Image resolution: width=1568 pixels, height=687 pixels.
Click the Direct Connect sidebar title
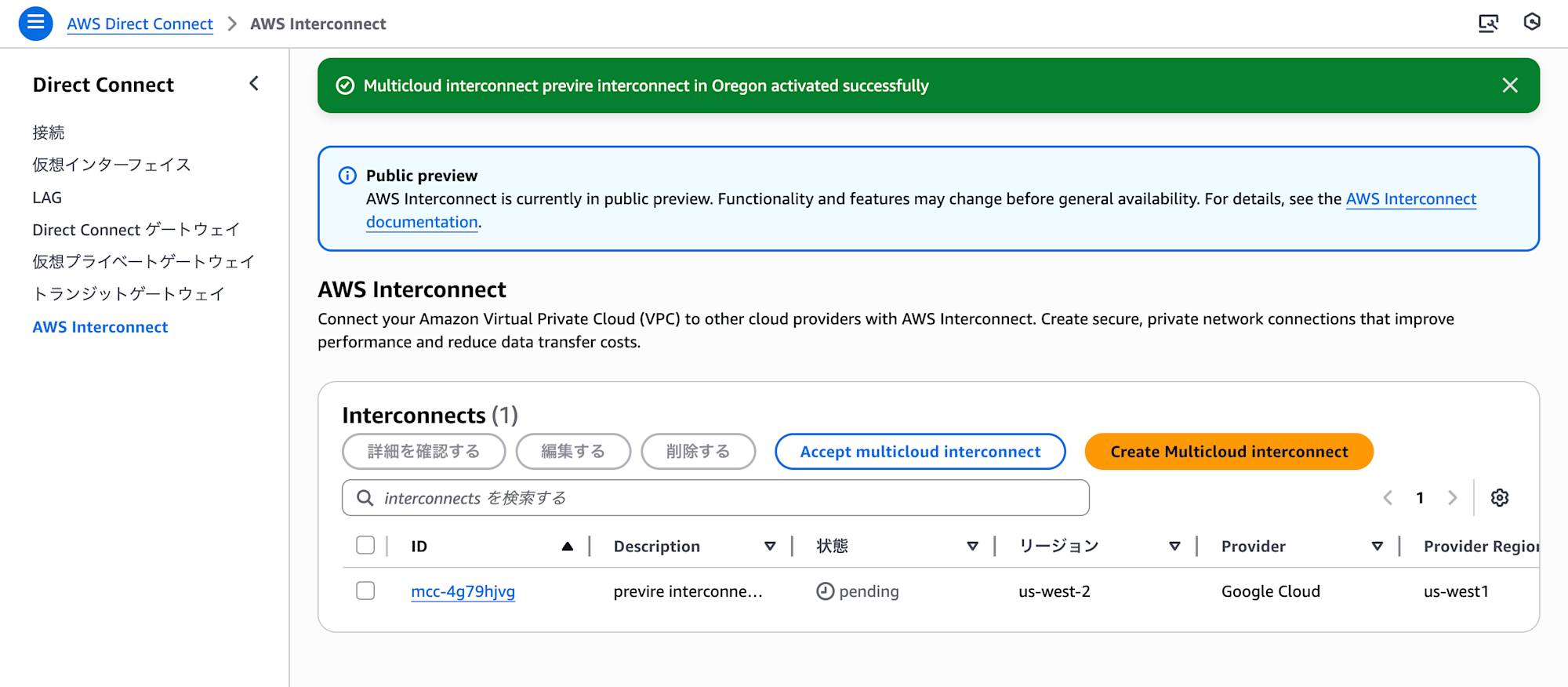[x=103, y=85]
